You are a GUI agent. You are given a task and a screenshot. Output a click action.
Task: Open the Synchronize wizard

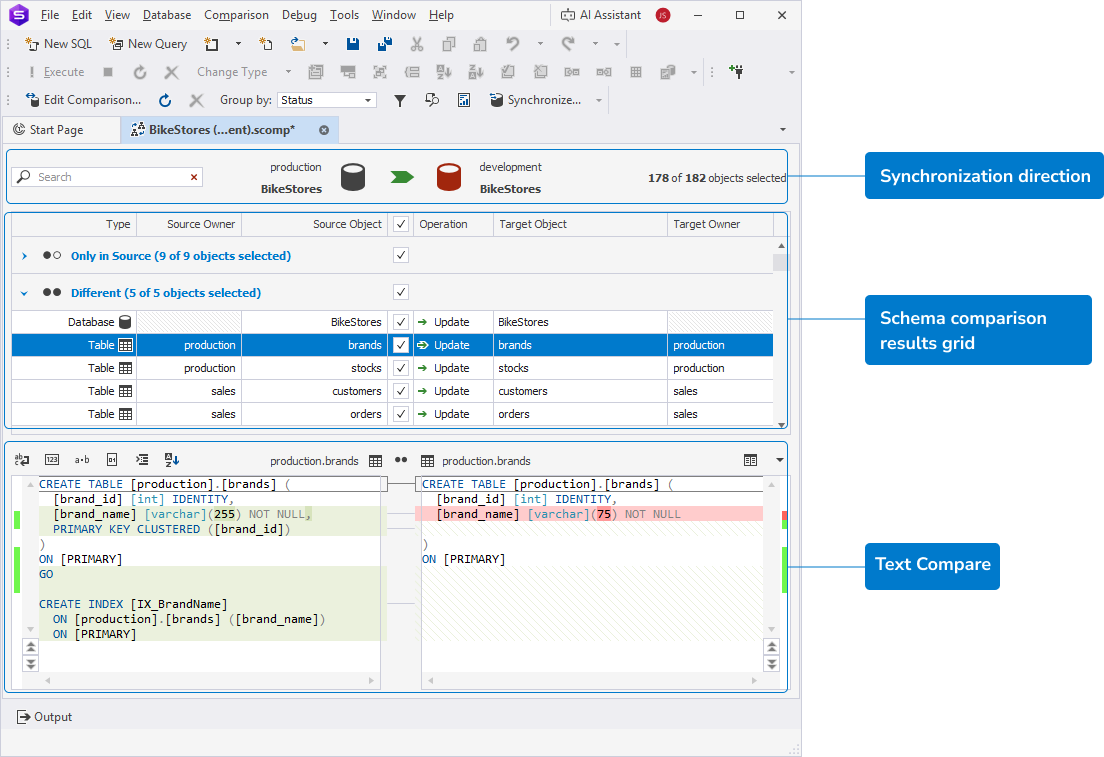536,100
